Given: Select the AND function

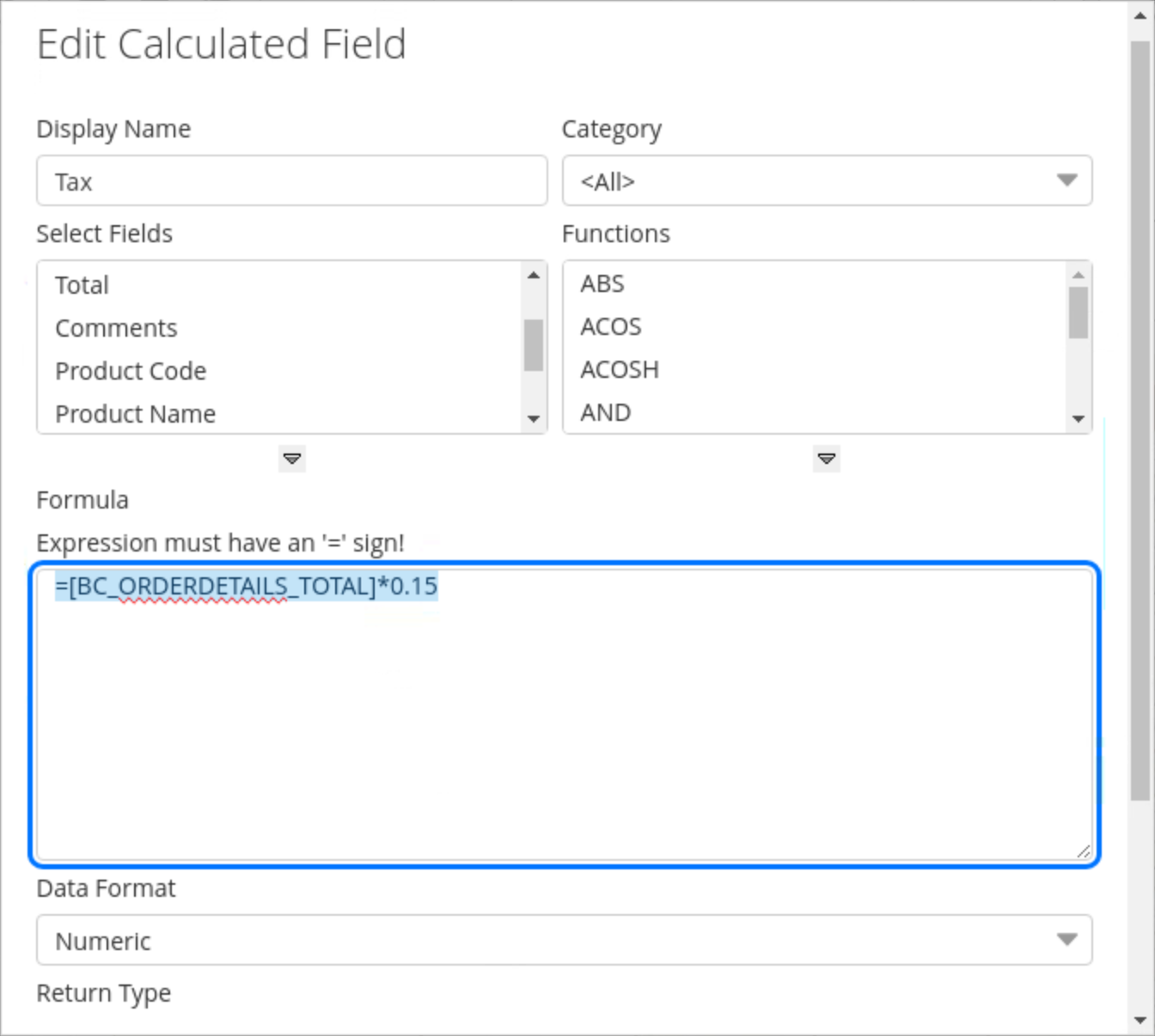Looking at the screenshot, I should [x=606, y=413].
